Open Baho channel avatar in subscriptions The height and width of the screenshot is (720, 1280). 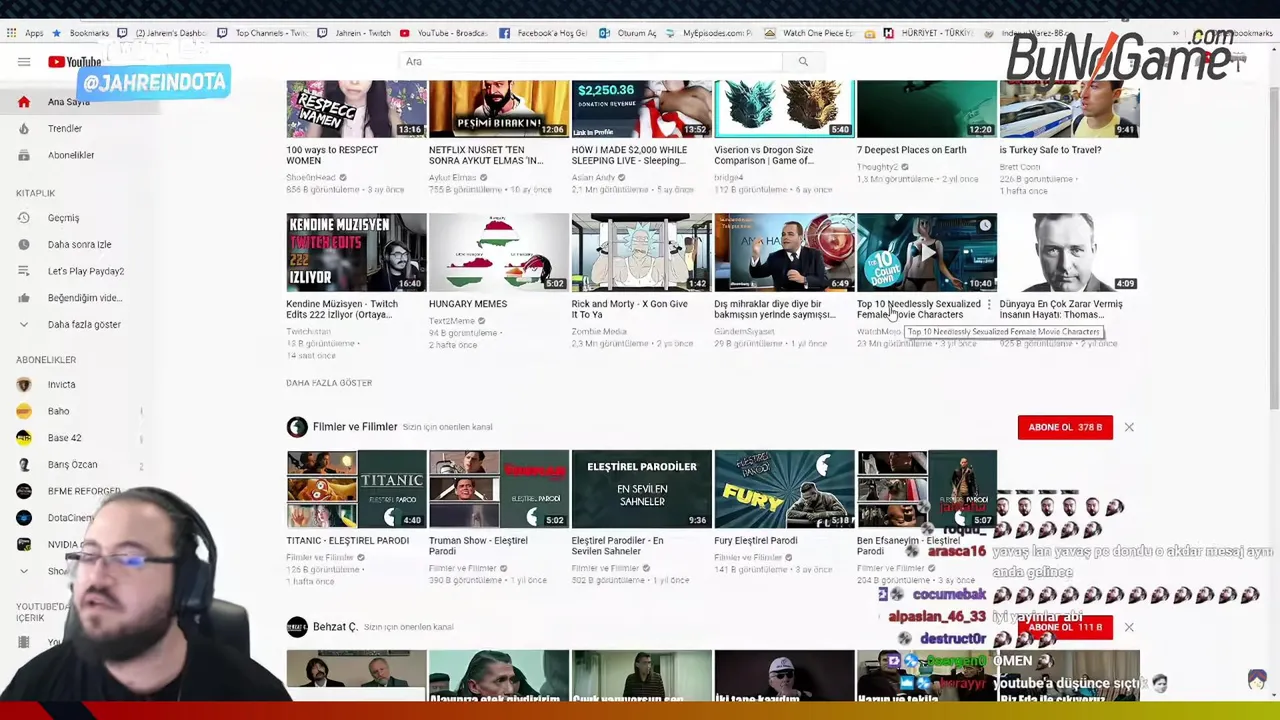coord(24,411)
